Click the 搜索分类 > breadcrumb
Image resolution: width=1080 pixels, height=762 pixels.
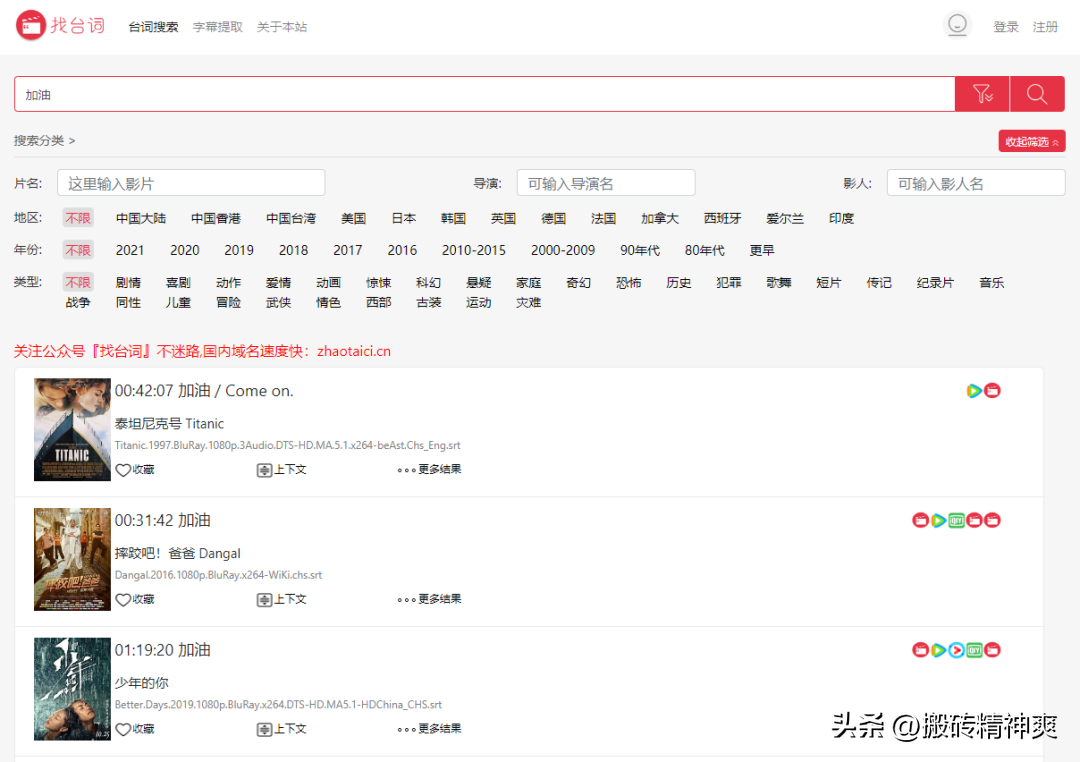pyautogui.click(x=45, y=141)
